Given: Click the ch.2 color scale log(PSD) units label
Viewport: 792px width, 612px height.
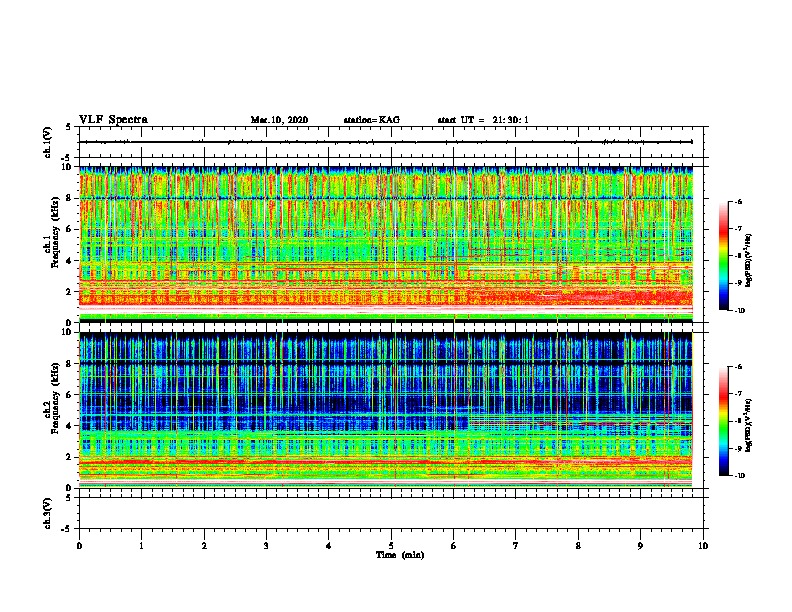Looking at the screenshot, I should [x=748, y=425].
